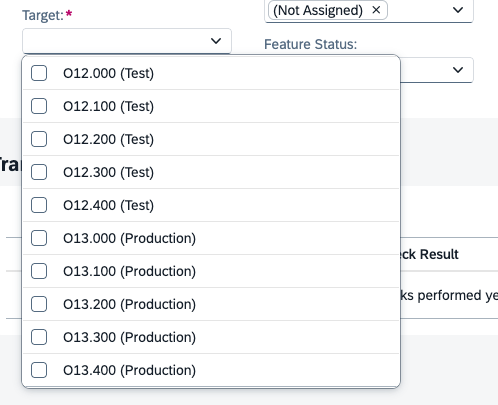Click the O12.300 (Test) label text
This screenshot has height=405, width=498.
click(109, 172)
